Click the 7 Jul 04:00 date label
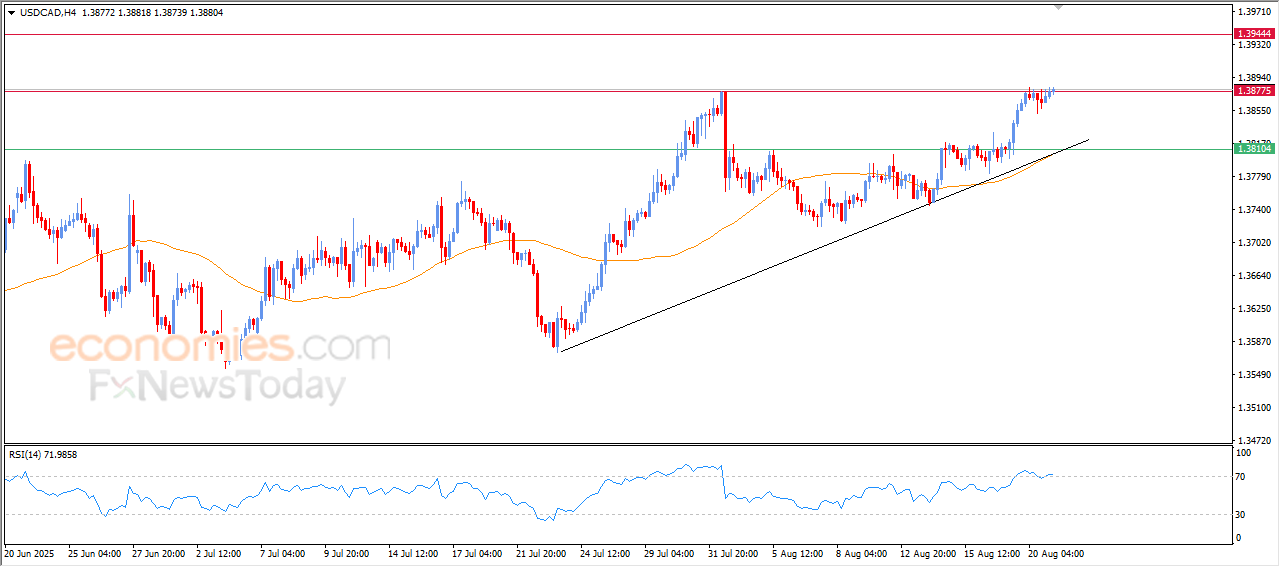The width and height of the screenshot is (1280, 567). tap(283, 553)
